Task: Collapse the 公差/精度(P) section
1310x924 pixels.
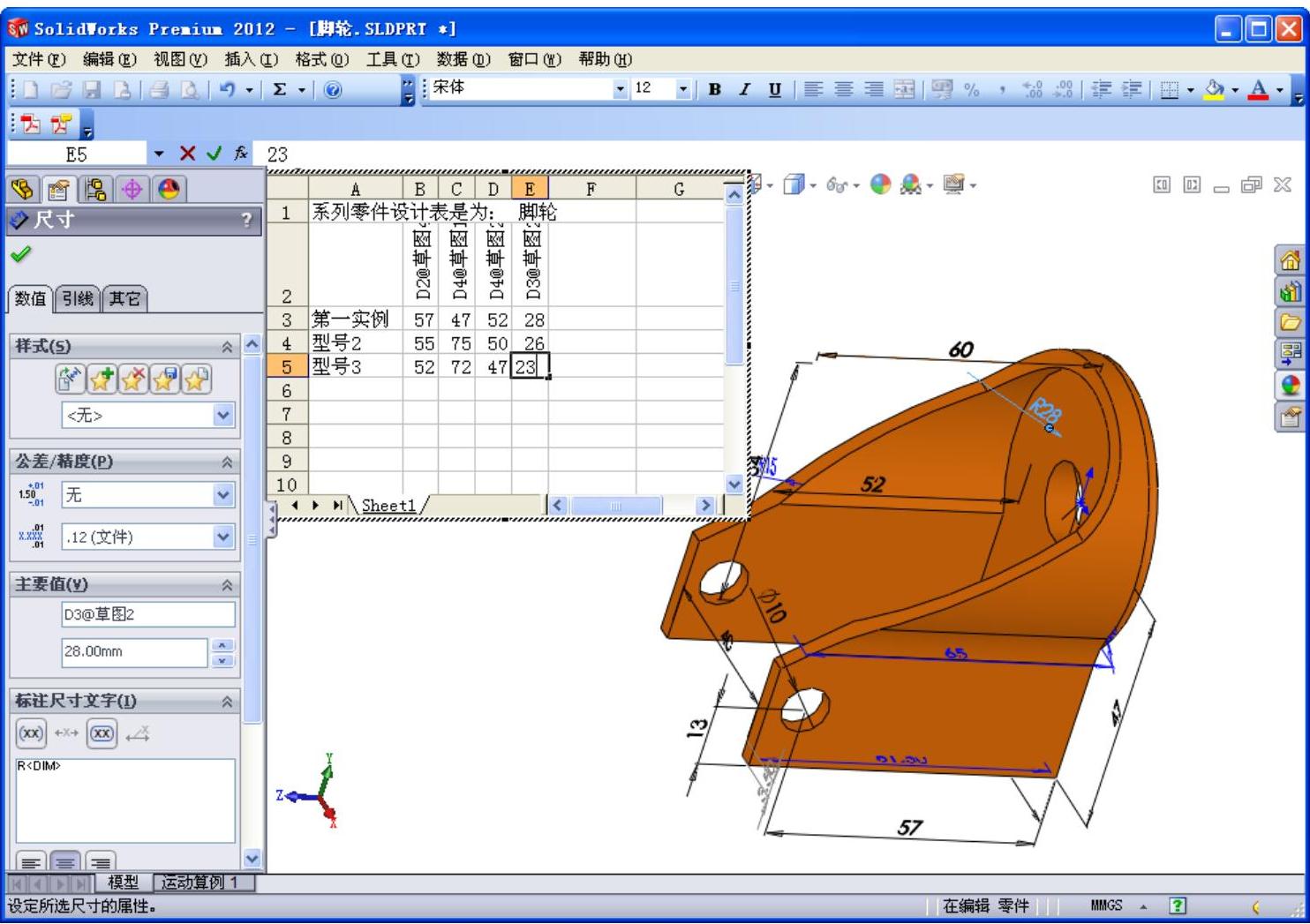Action: [x=227, y=462]
